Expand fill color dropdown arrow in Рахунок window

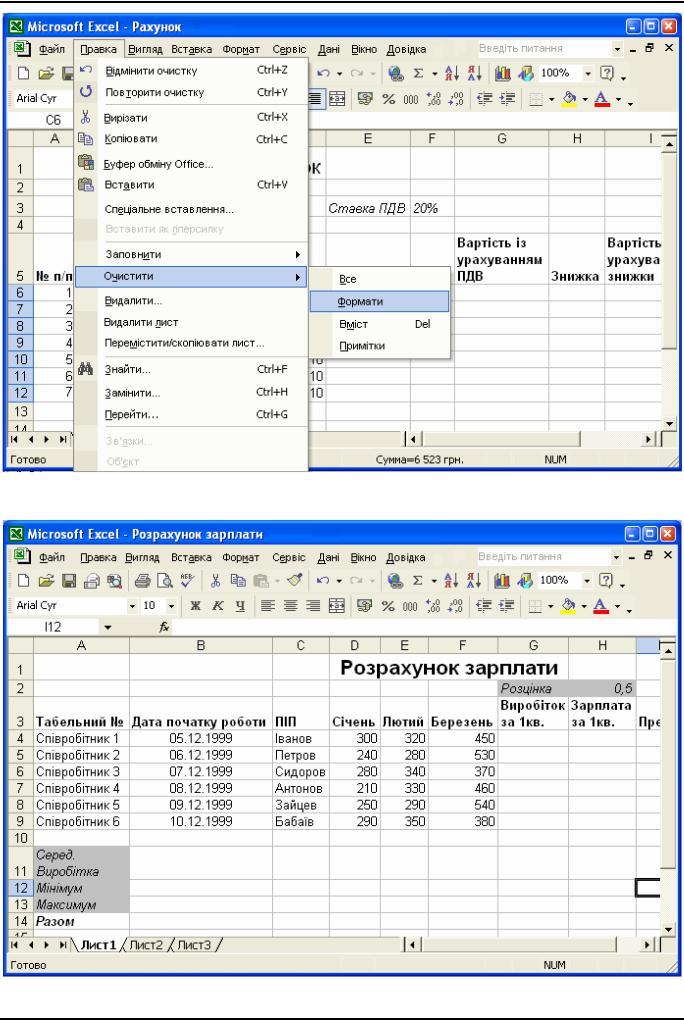[x=584, y=100]
